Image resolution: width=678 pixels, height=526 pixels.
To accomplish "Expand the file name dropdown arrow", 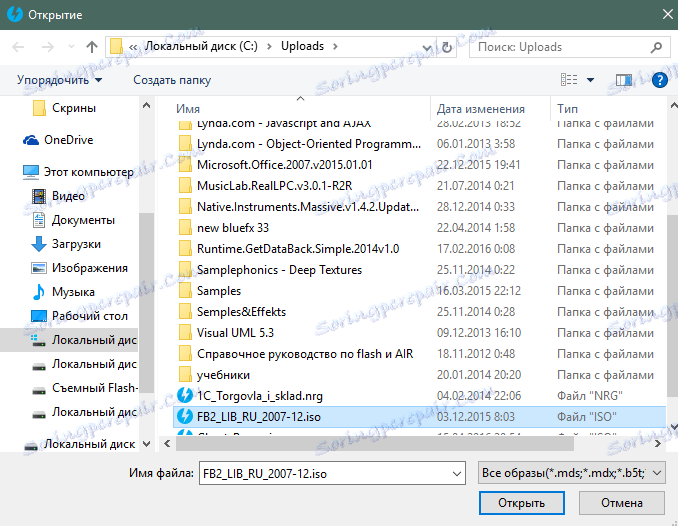I will [457, 474].
